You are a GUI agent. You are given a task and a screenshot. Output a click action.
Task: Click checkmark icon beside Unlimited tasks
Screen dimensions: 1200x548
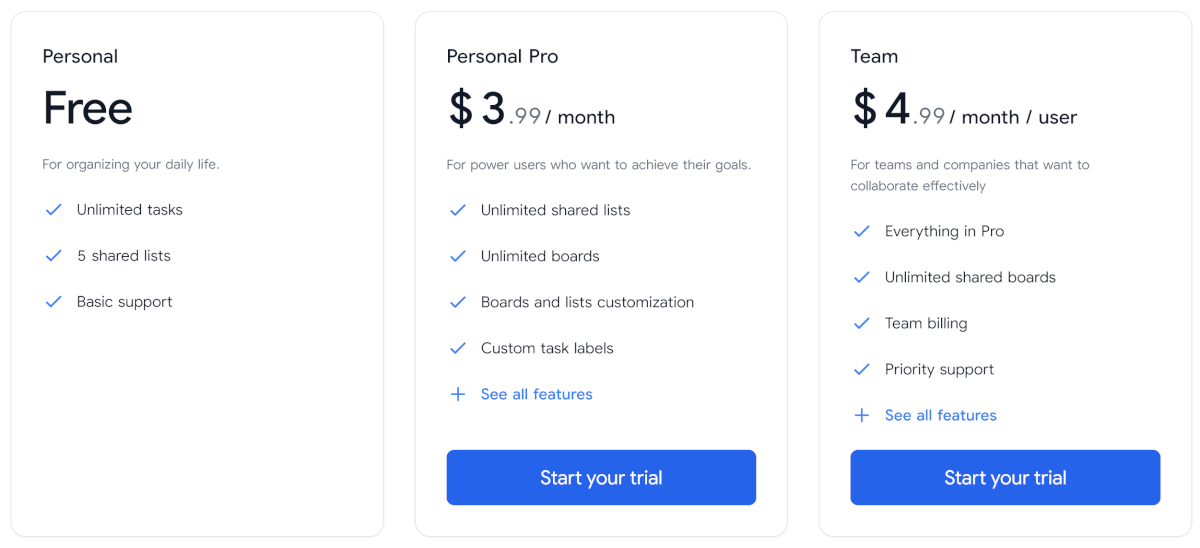[54, 210]
